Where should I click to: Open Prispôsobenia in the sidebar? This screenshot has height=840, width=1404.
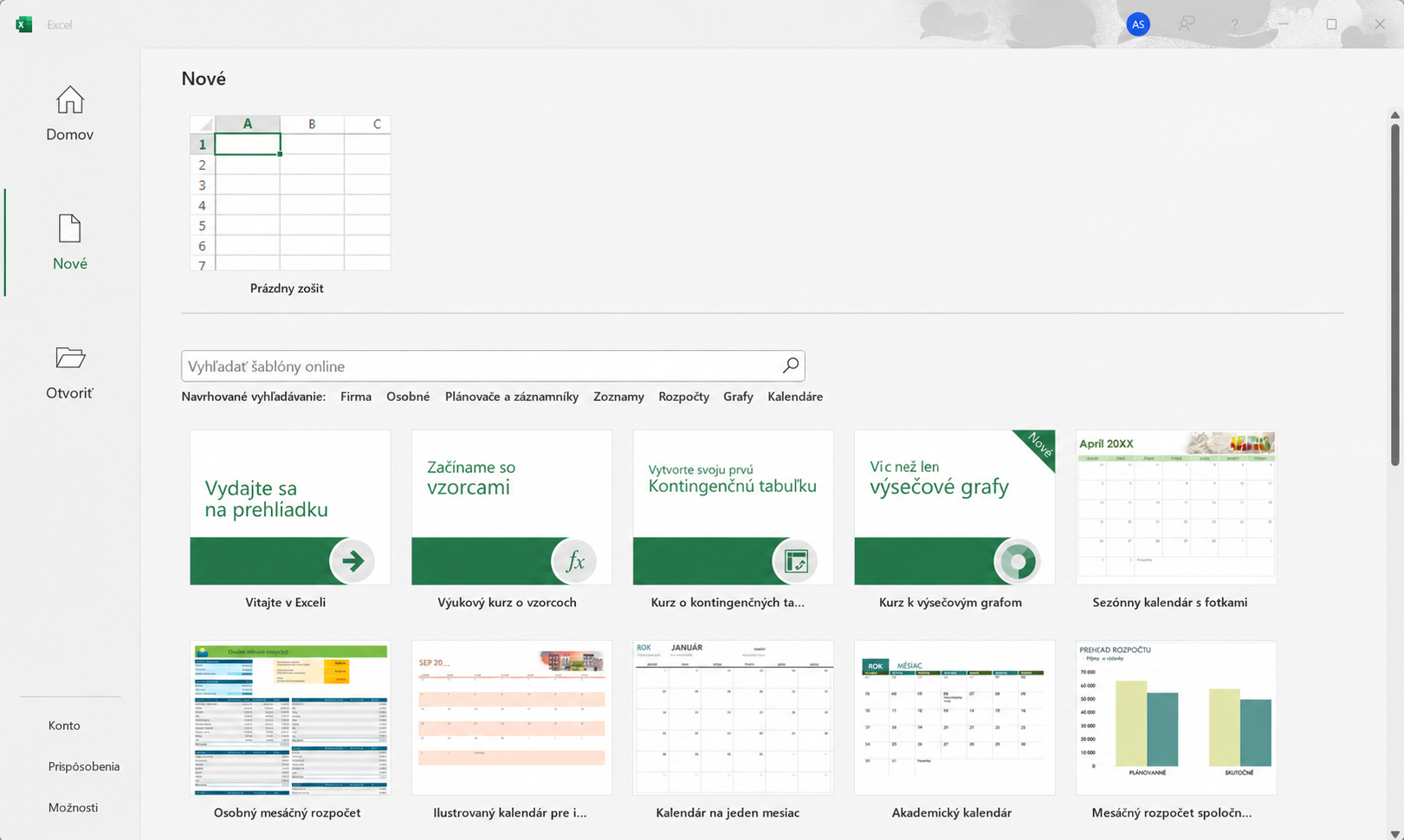pyautogui.click(x=84, y=766)
